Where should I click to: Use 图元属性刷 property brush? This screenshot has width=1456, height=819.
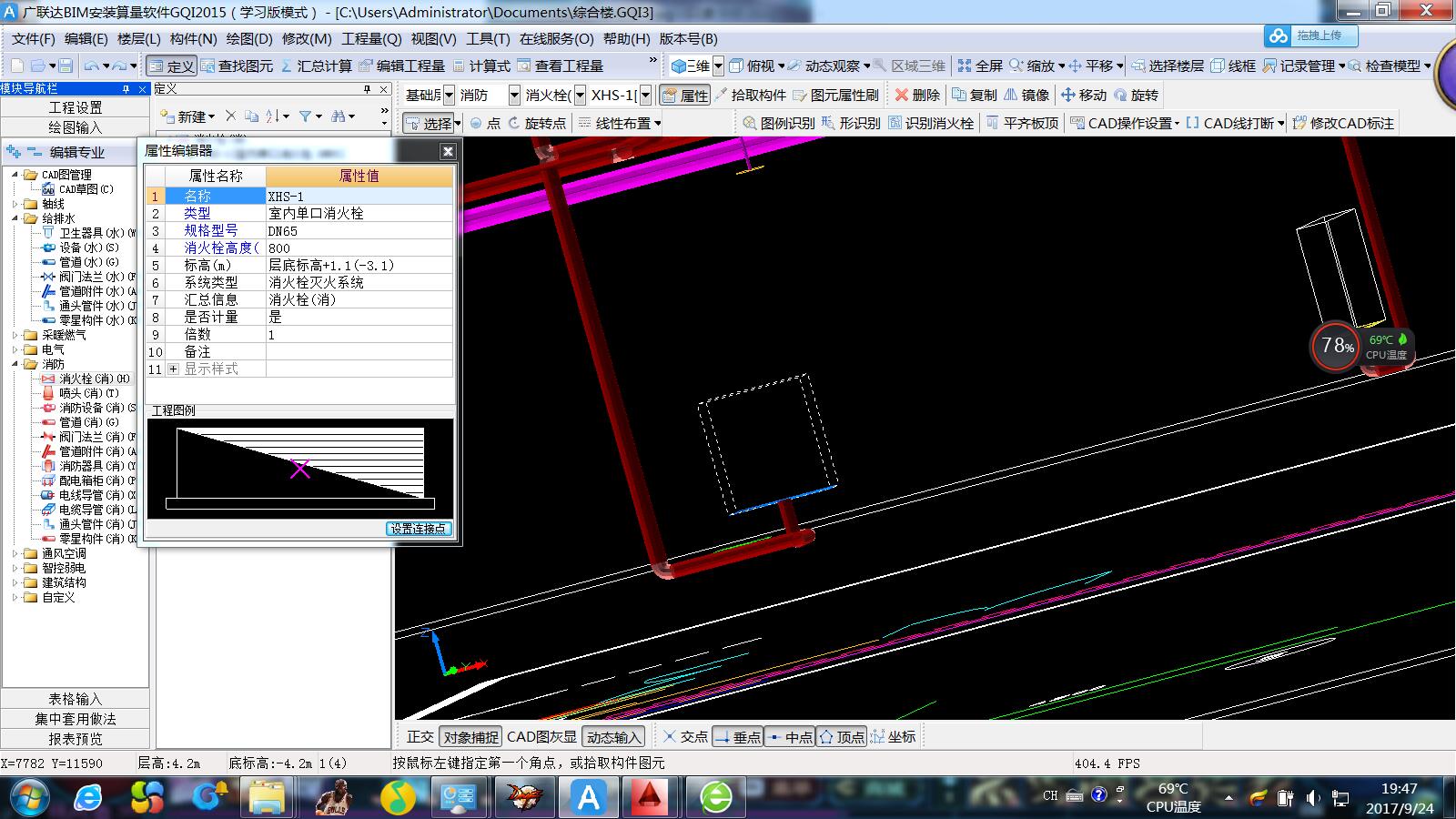click(835, 95)
